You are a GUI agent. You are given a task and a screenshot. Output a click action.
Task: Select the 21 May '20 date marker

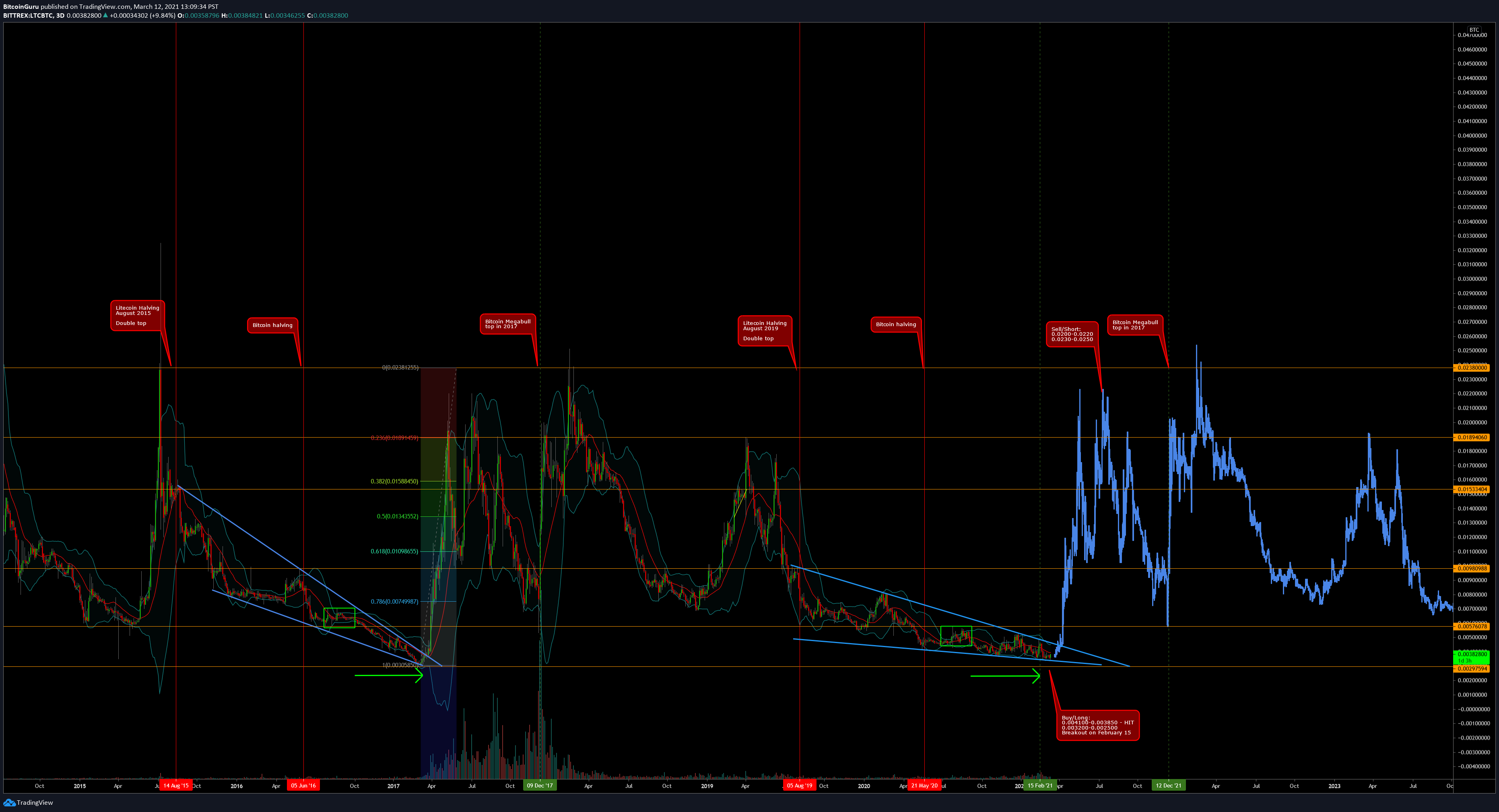[x=924, y=786]
